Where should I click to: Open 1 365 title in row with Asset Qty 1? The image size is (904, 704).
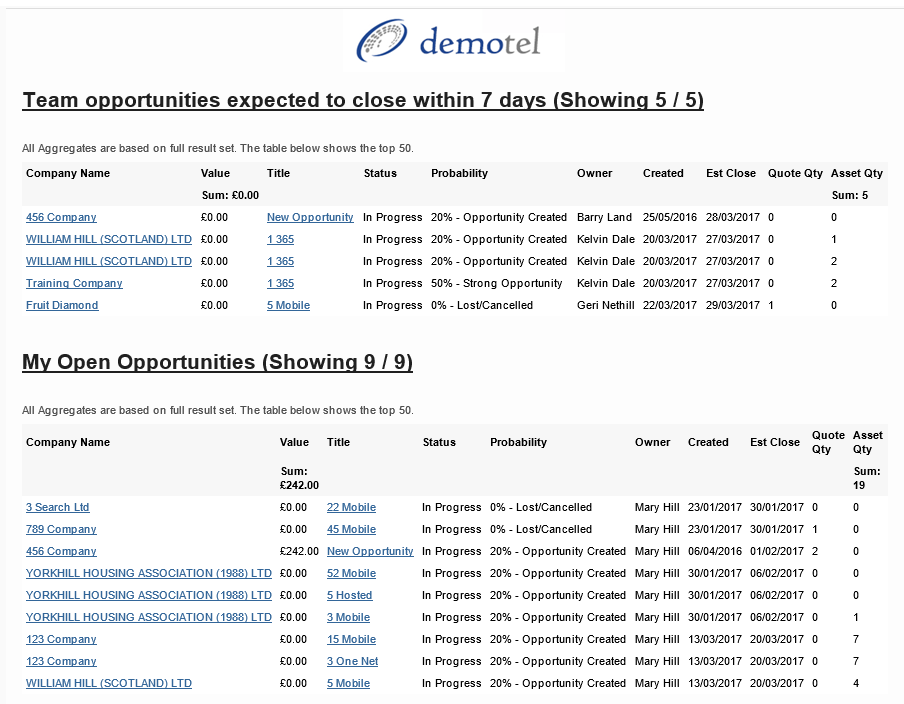[280, 239]
